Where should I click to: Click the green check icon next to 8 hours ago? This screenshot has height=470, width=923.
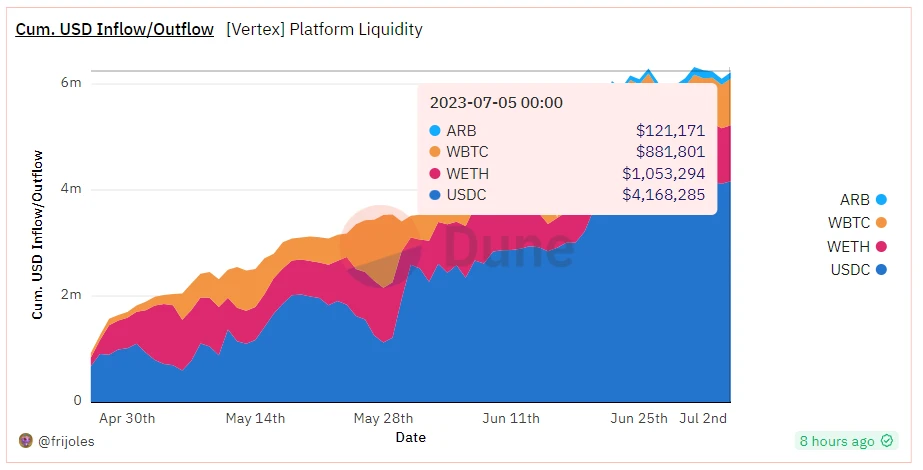[x=887, y=441]
